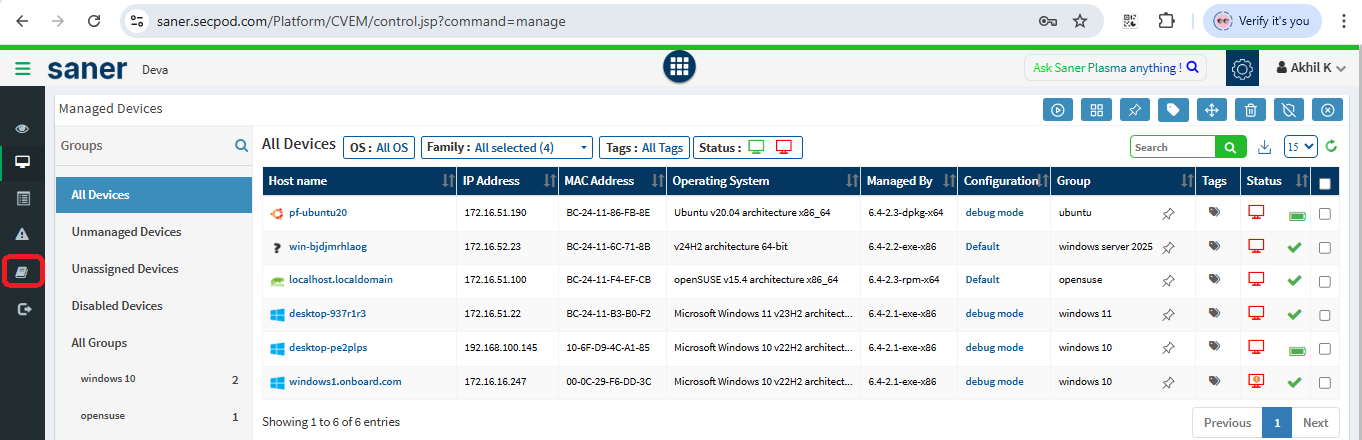
Task: Click the device Search input field
Action: [x=1173, y=147]
